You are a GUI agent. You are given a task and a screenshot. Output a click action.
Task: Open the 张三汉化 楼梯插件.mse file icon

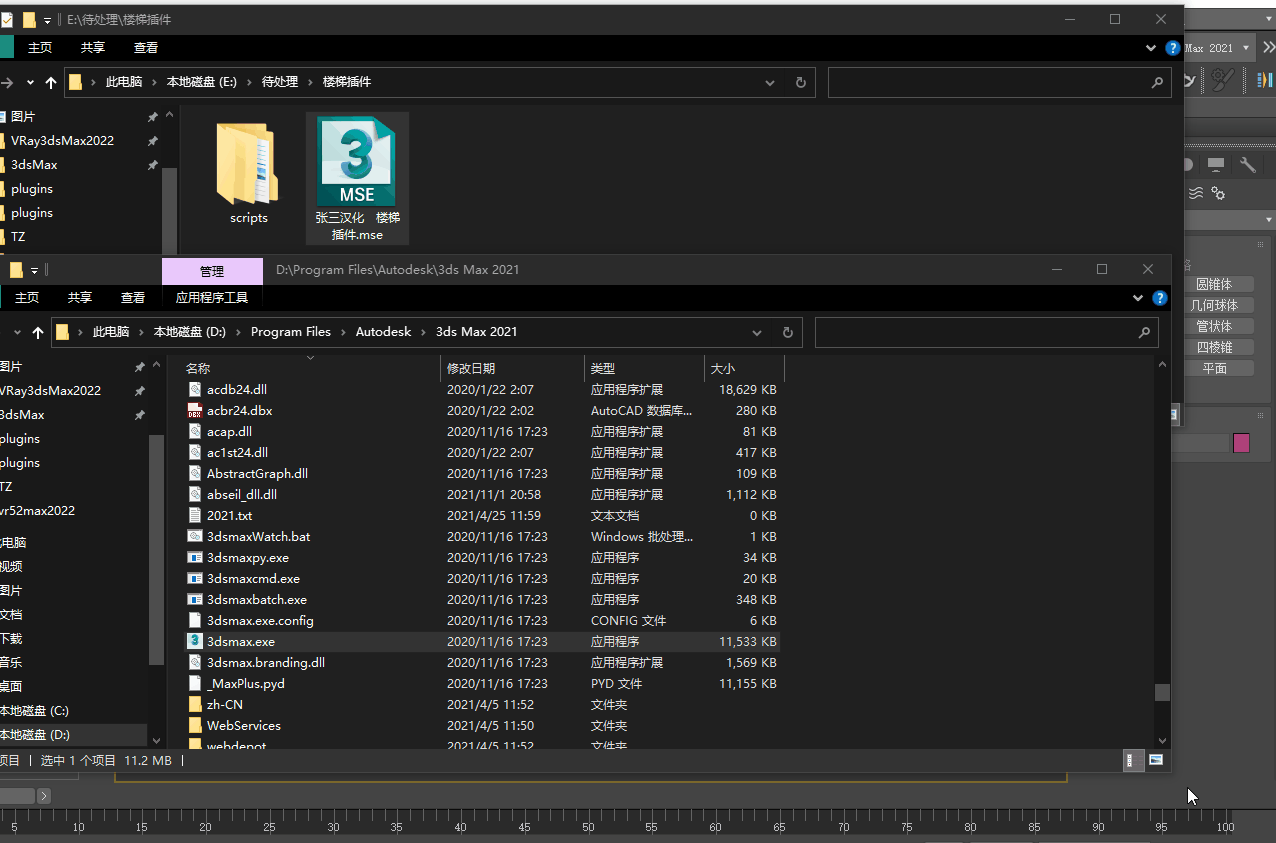[x=356, y=161]
